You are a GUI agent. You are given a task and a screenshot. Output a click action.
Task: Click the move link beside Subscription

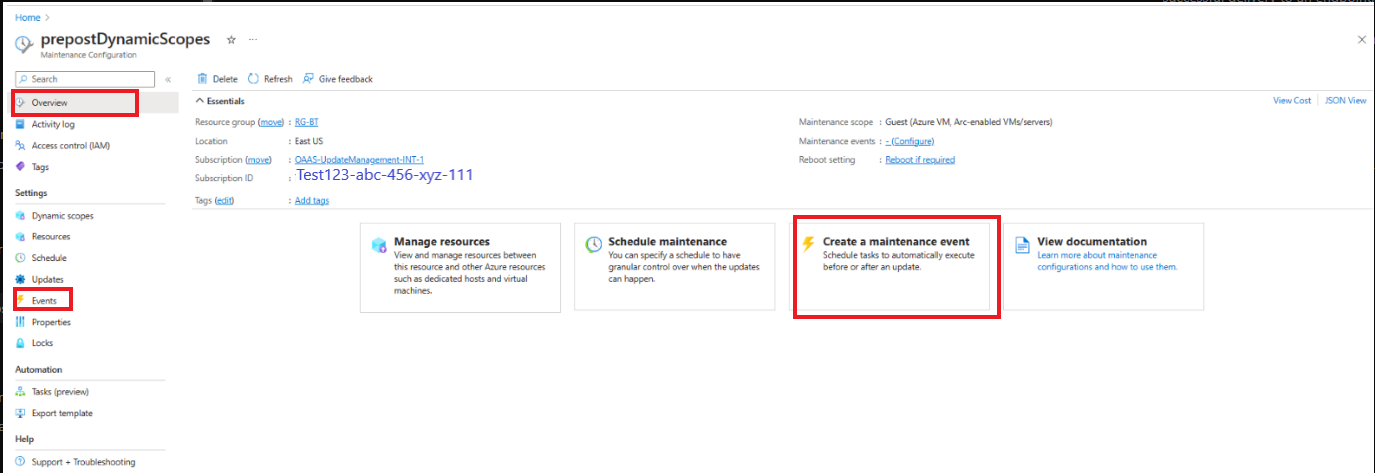point(258,160)
